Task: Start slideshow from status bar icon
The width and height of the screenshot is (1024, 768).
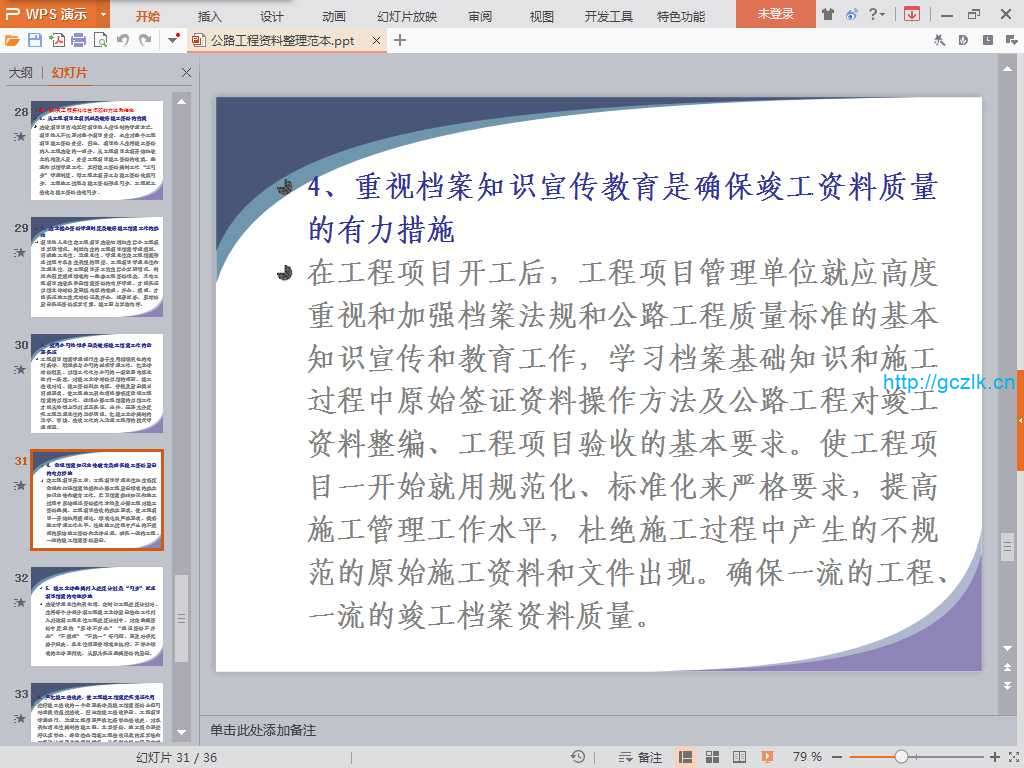Action: point(766,757)
